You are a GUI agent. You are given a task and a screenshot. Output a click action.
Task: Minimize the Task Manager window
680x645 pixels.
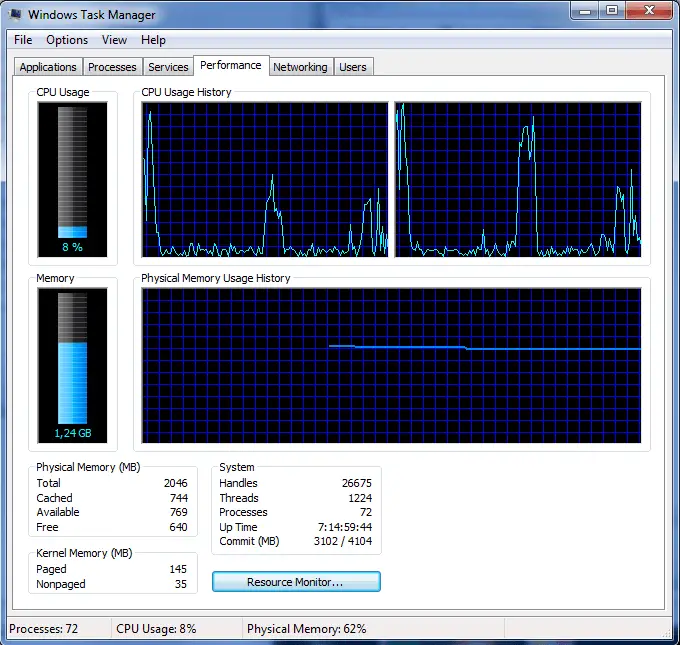click(x=585, y=10)
